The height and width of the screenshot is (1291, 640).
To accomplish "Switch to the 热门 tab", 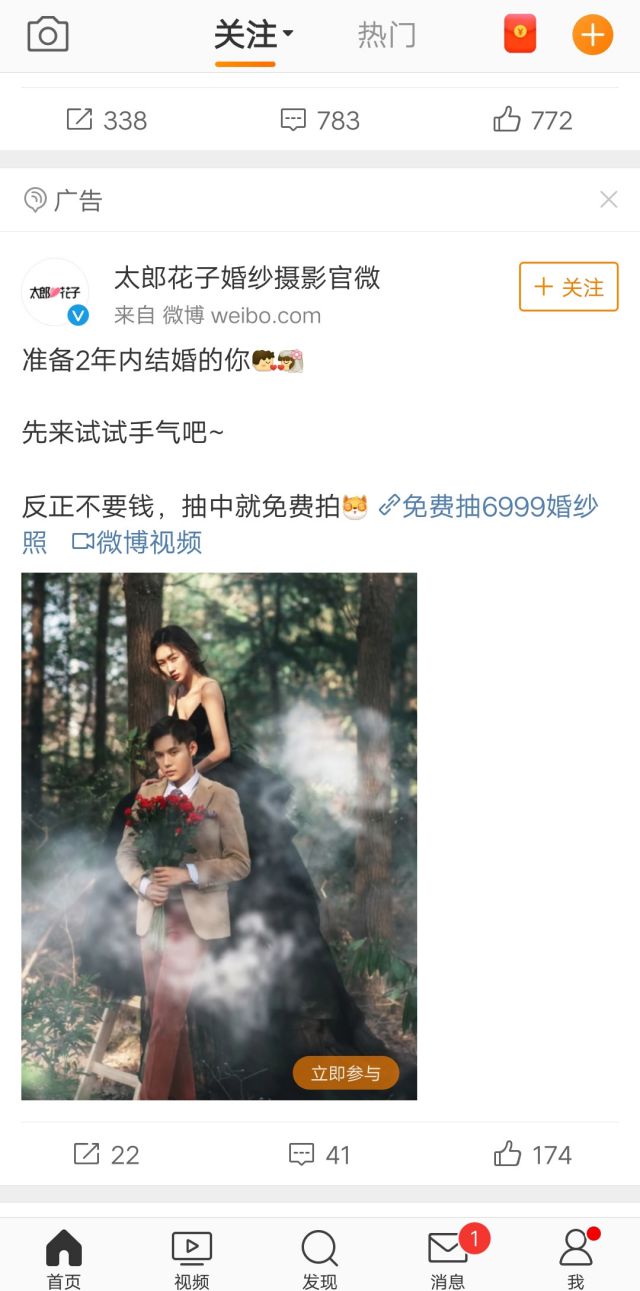I will tap(387, 35).
